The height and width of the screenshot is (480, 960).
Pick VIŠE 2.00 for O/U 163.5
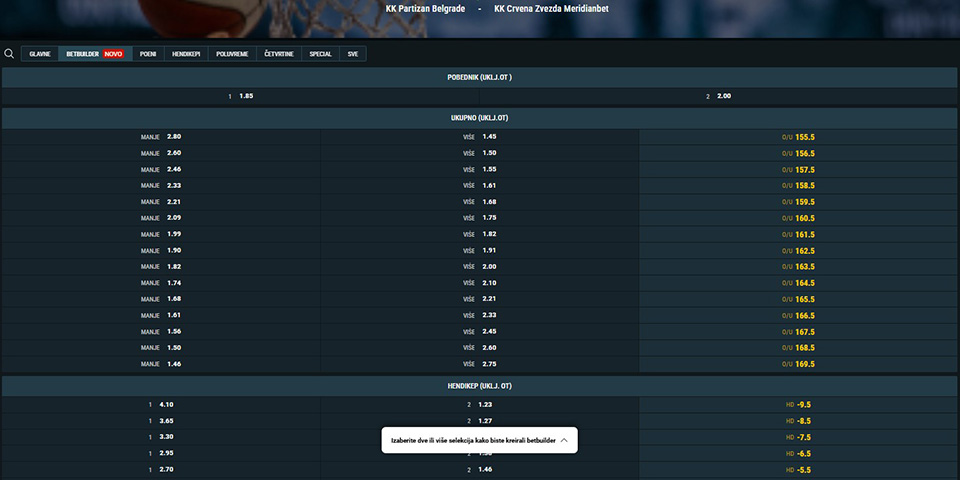[479, 267]
